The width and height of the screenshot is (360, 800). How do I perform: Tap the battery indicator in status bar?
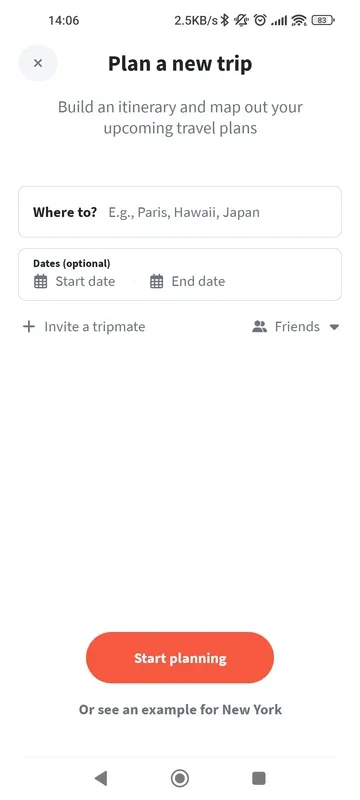(x=323, y=20)
